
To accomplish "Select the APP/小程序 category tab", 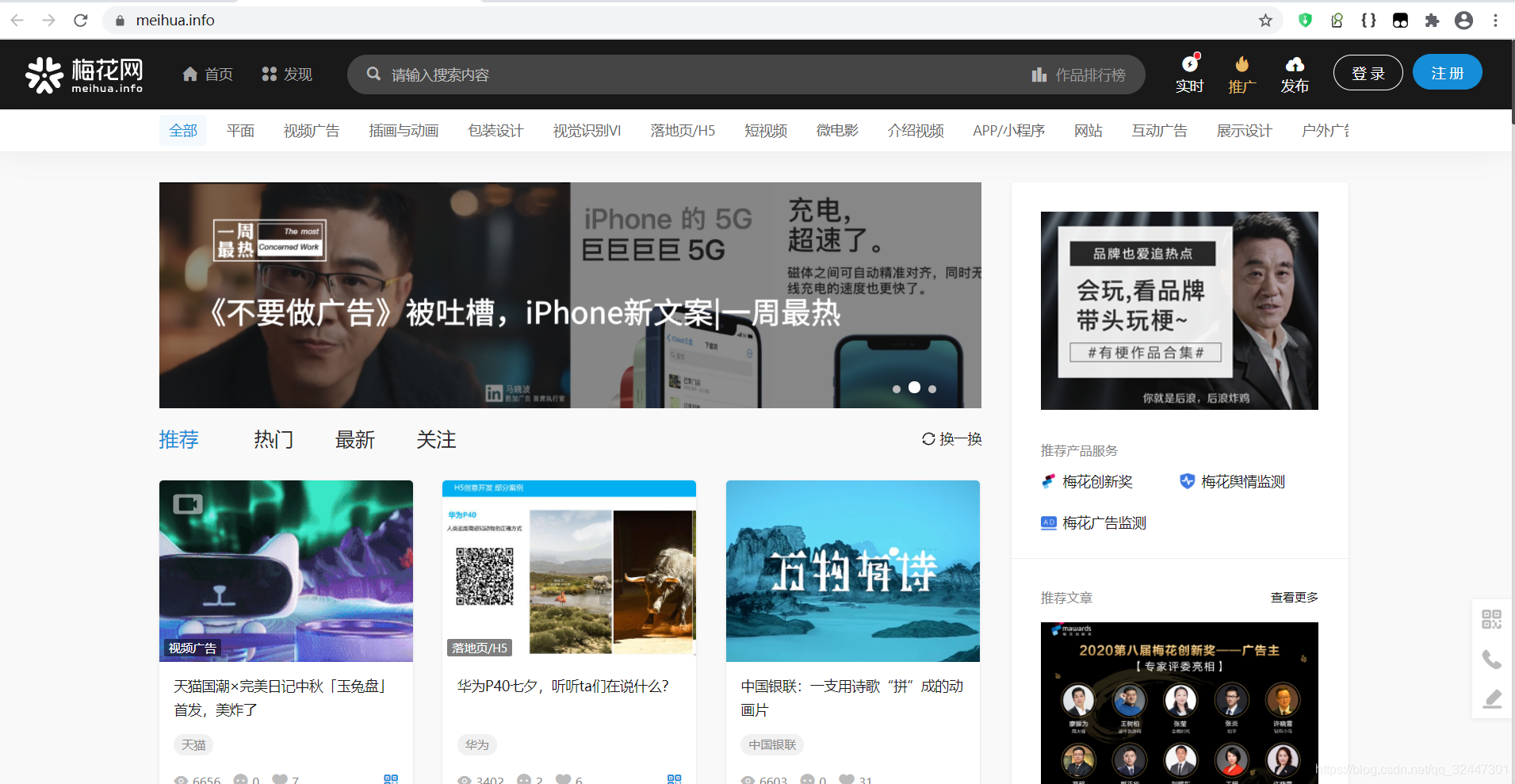I will click(x=1008, y=131).
